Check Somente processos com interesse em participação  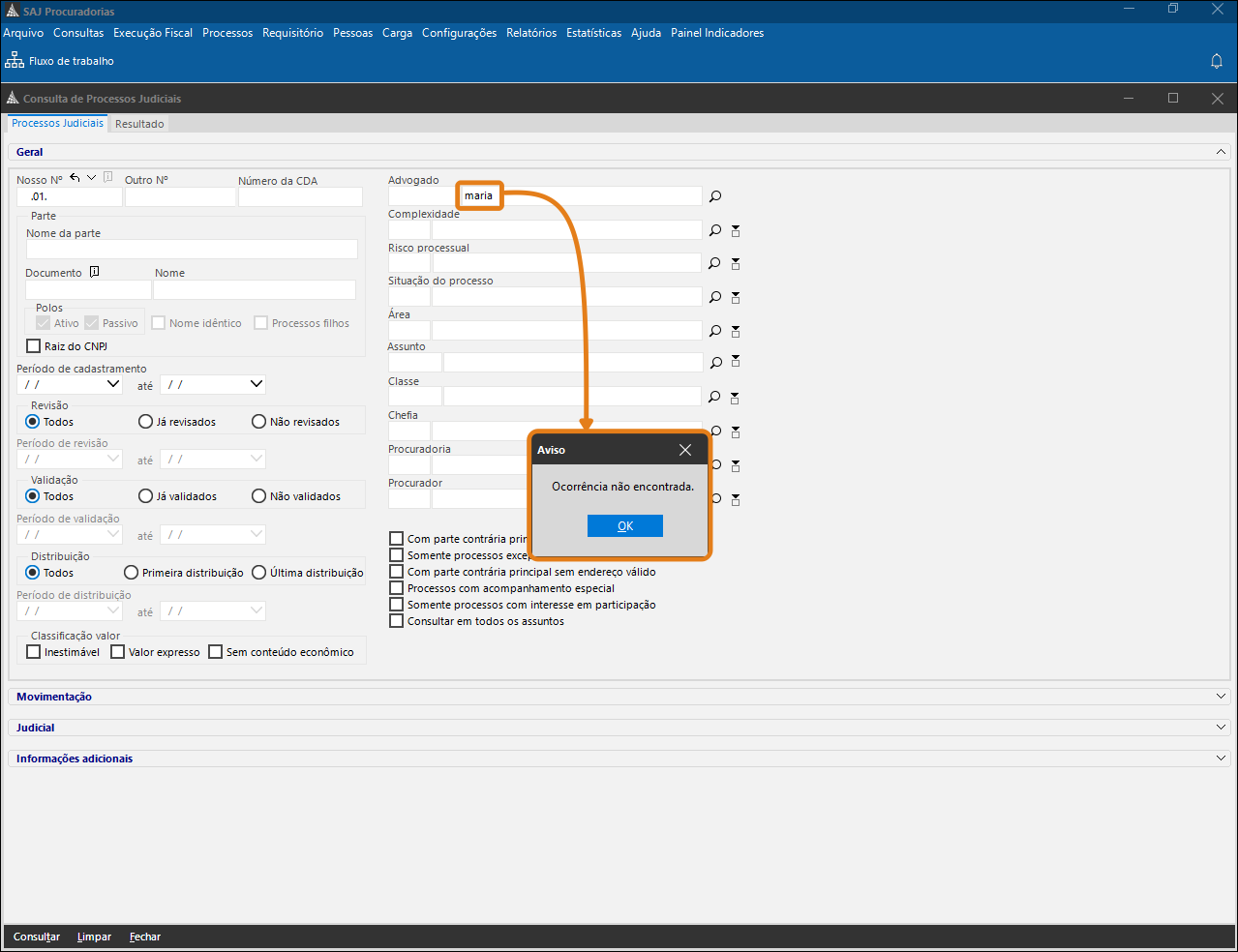pyautogui.click(x=397, y=605)
